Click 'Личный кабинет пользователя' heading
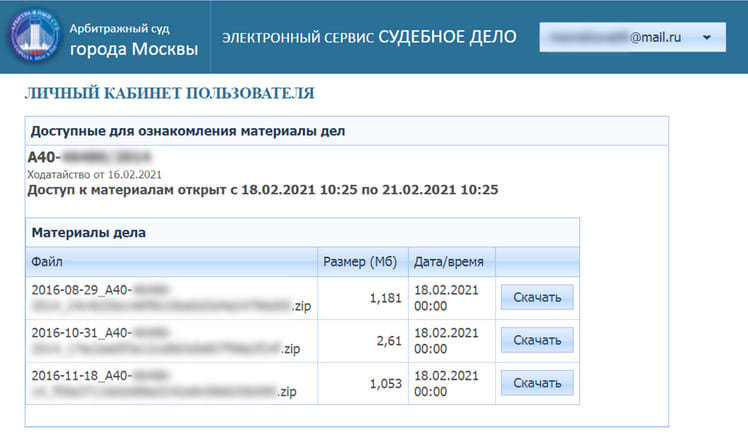 pyautogui.click(x=169, y=93)
